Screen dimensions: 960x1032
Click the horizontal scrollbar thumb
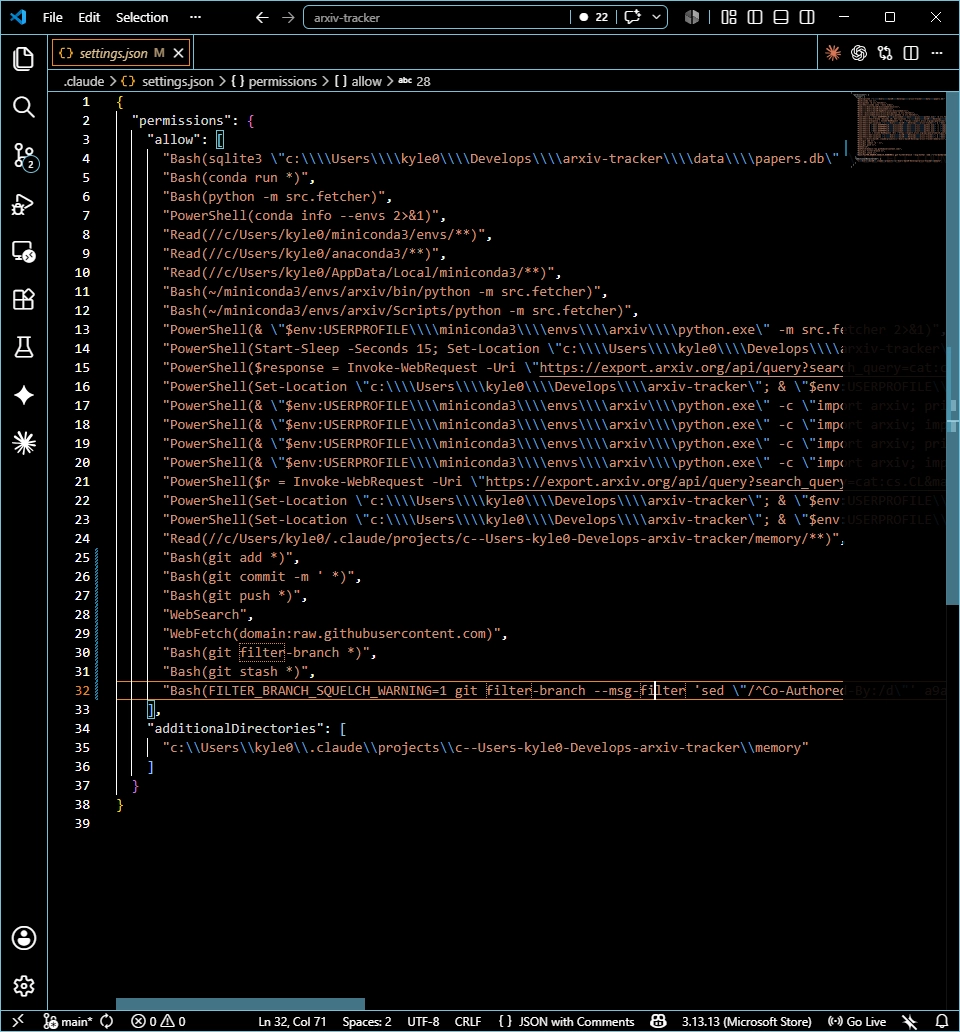240,1004
